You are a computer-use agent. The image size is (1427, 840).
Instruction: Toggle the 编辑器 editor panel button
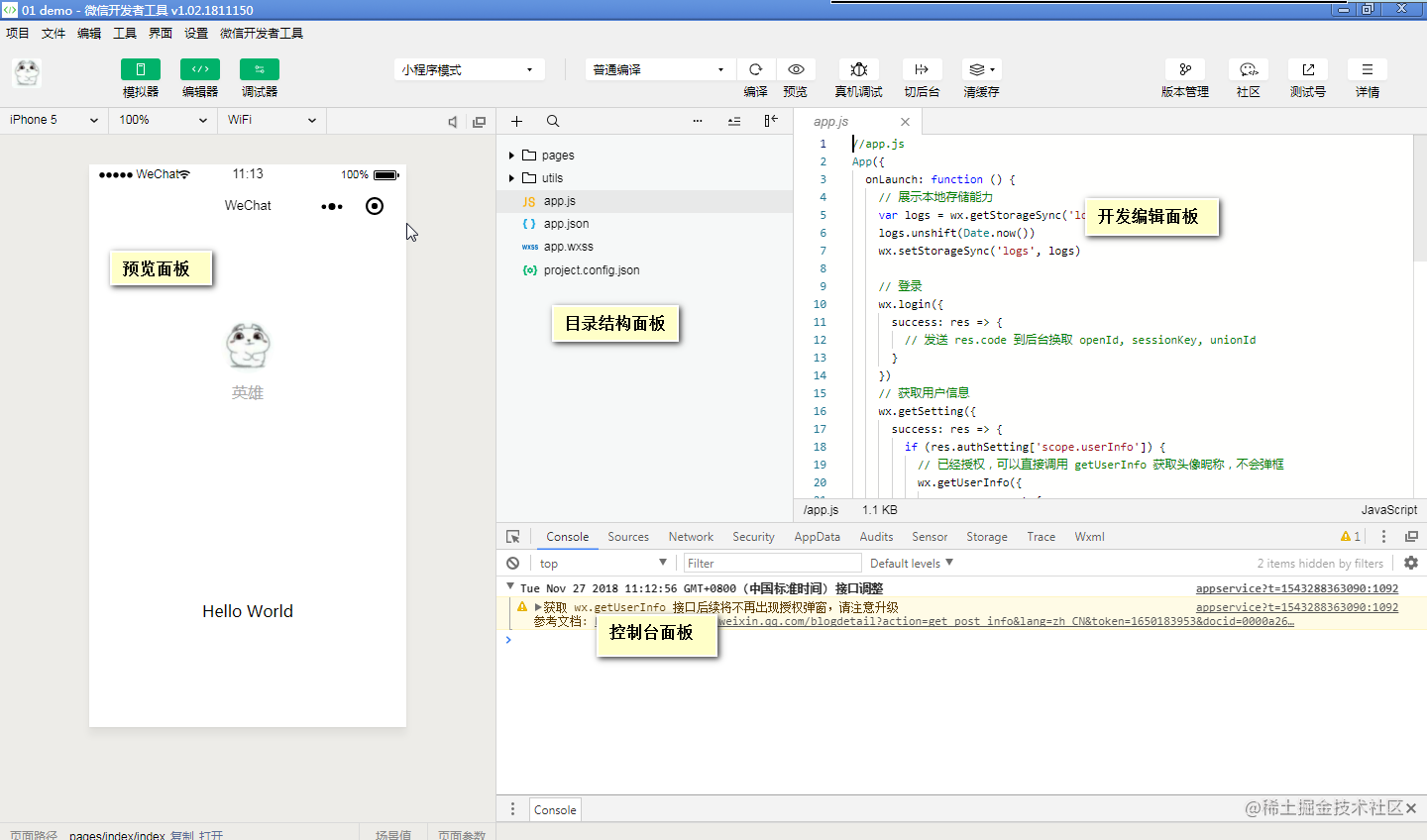point(200,69)
